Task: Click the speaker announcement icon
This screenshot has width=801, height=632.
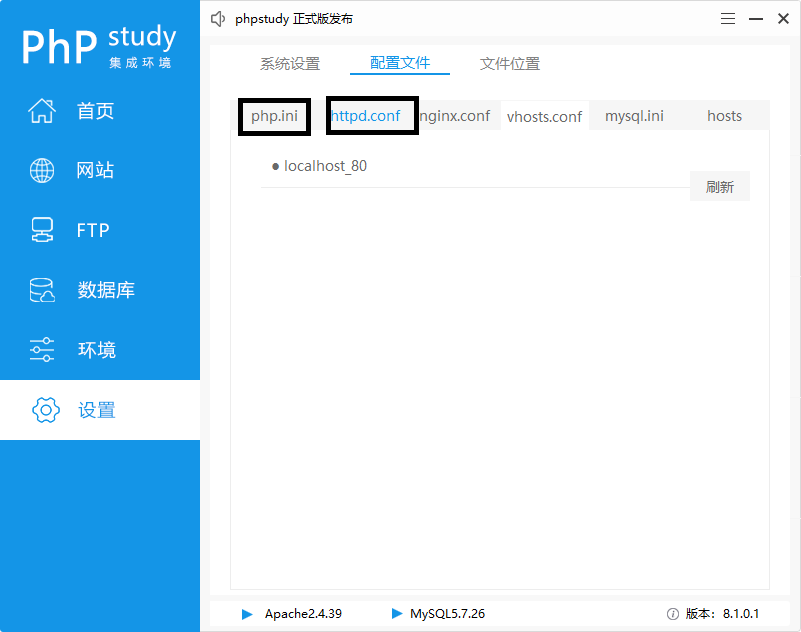Action: click(218, 18)
